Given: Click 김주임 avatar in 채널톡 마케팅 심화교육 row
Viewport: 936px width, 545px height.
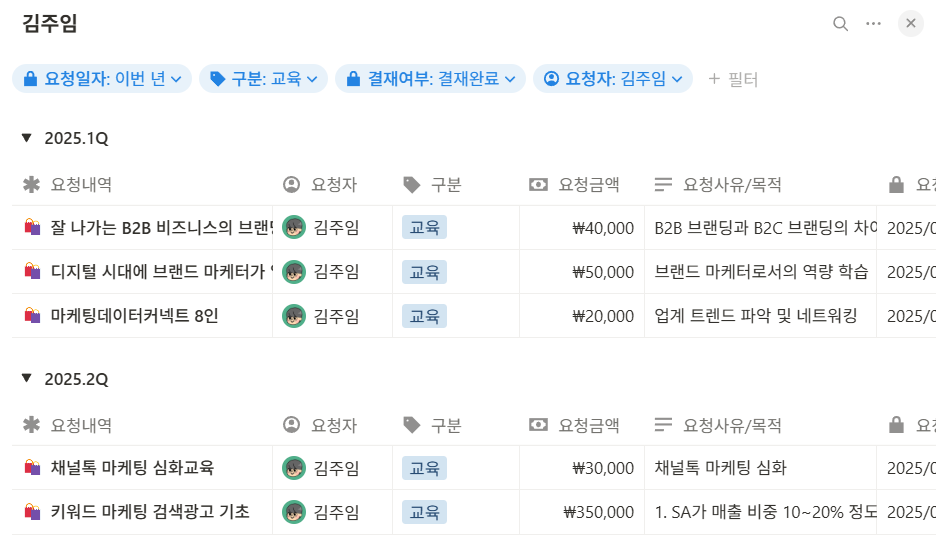Looking at the screenshot, I should (294, 468).
